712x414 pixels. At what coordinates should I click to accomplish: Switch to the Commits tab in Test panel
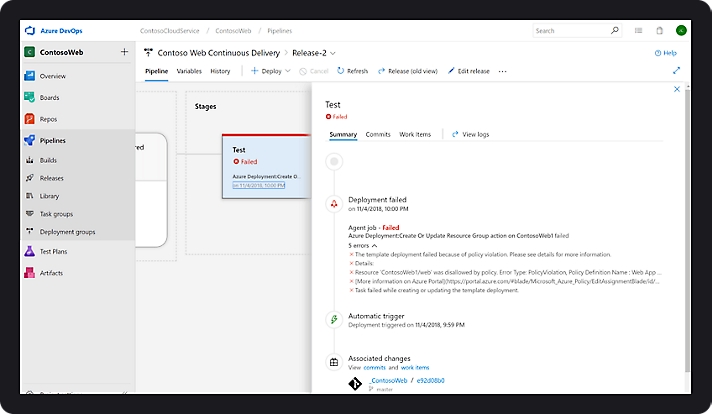pyautogui.click(x=378, y=134)
